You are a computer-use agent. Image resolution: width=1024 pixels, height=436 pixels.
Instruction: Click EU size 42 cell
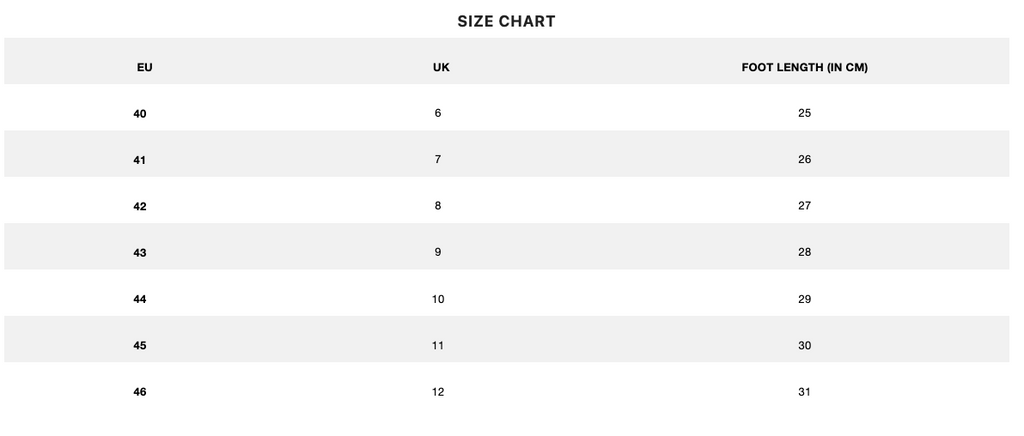click(140, 206)
